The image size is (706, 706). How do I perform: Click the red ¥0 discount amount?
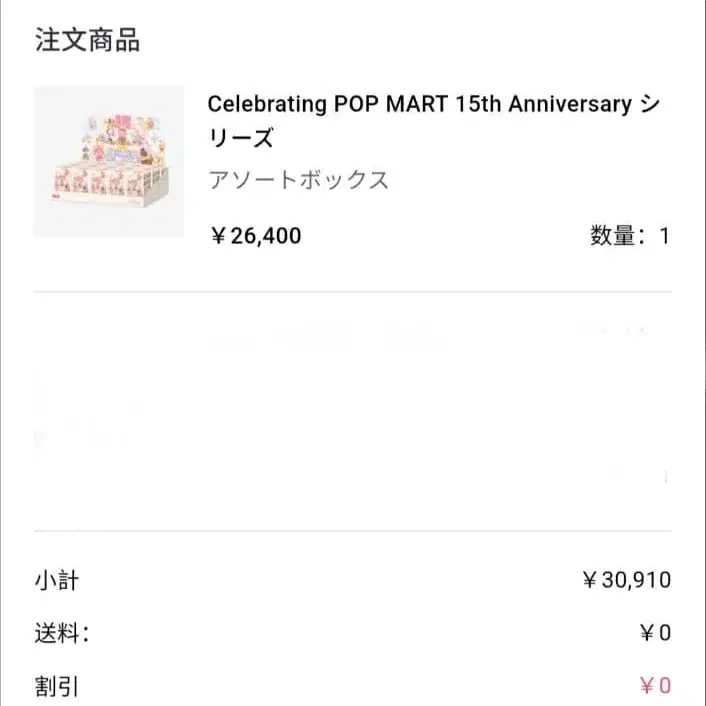(655, 686)
